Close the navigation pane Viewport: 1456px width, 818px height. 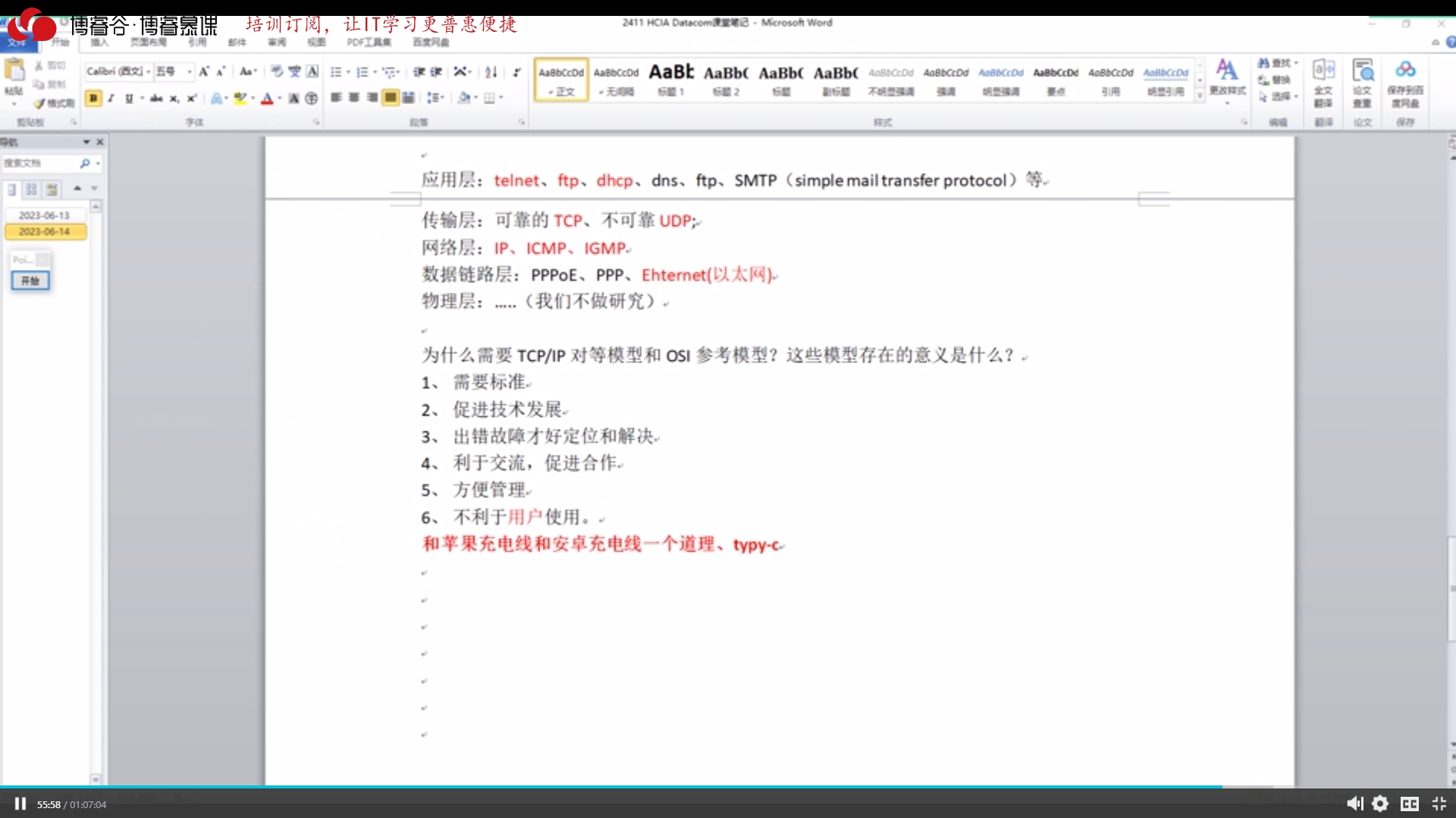100,142
